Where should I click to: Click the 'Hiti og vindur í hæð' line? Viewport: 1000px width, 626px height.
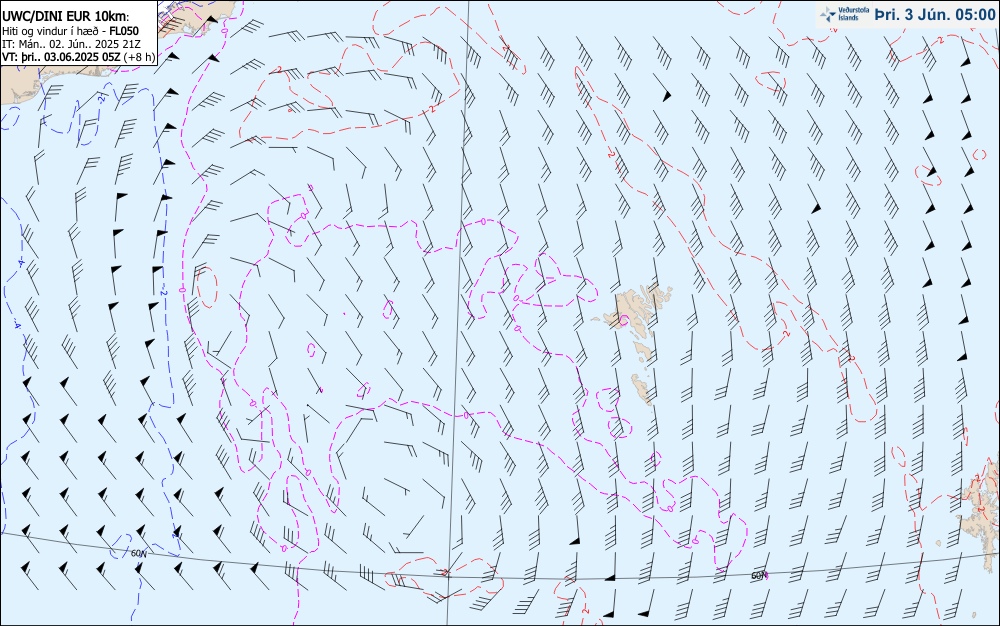click(x=50, y=31)
